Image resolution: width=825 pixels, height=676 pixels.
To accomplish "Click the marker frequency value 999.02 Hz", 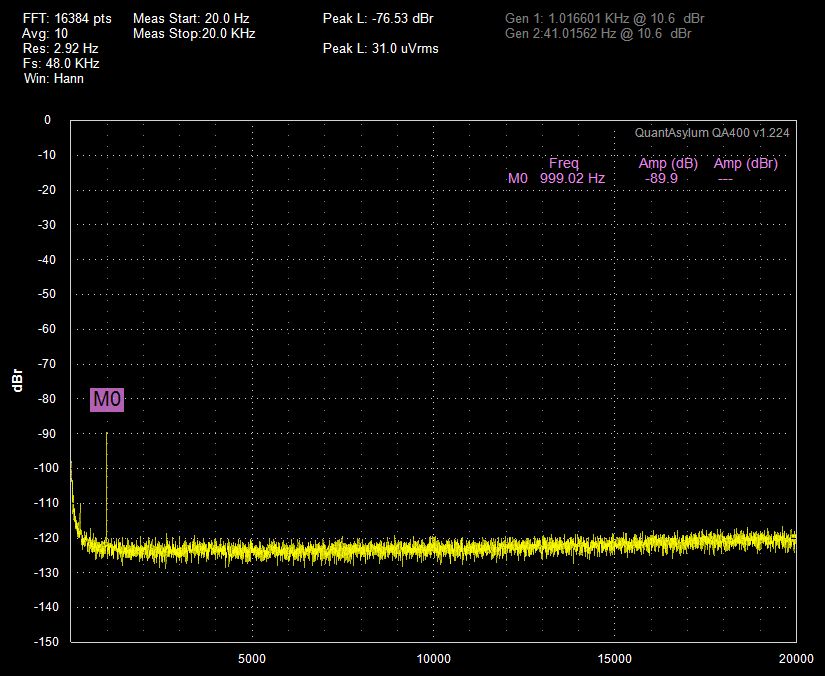I will 572,178.
